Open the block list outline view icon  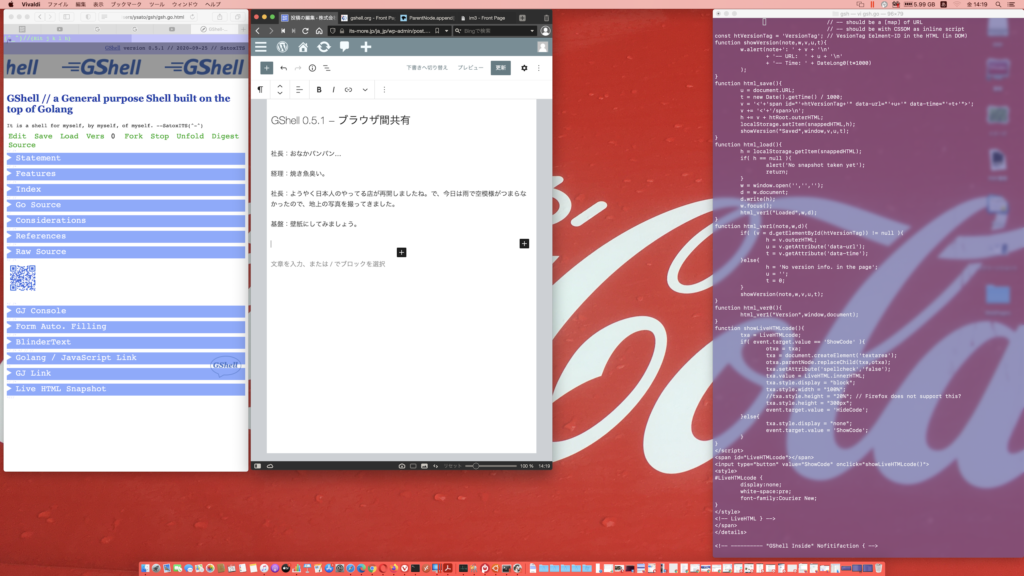click(x=327, y=68)
